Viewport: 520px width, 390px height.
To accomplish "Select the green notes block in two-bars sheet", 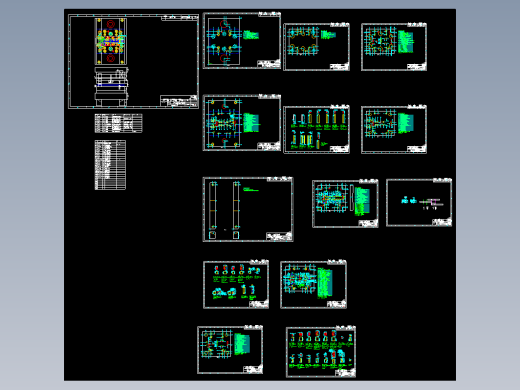I will click(x=251, y=190).
